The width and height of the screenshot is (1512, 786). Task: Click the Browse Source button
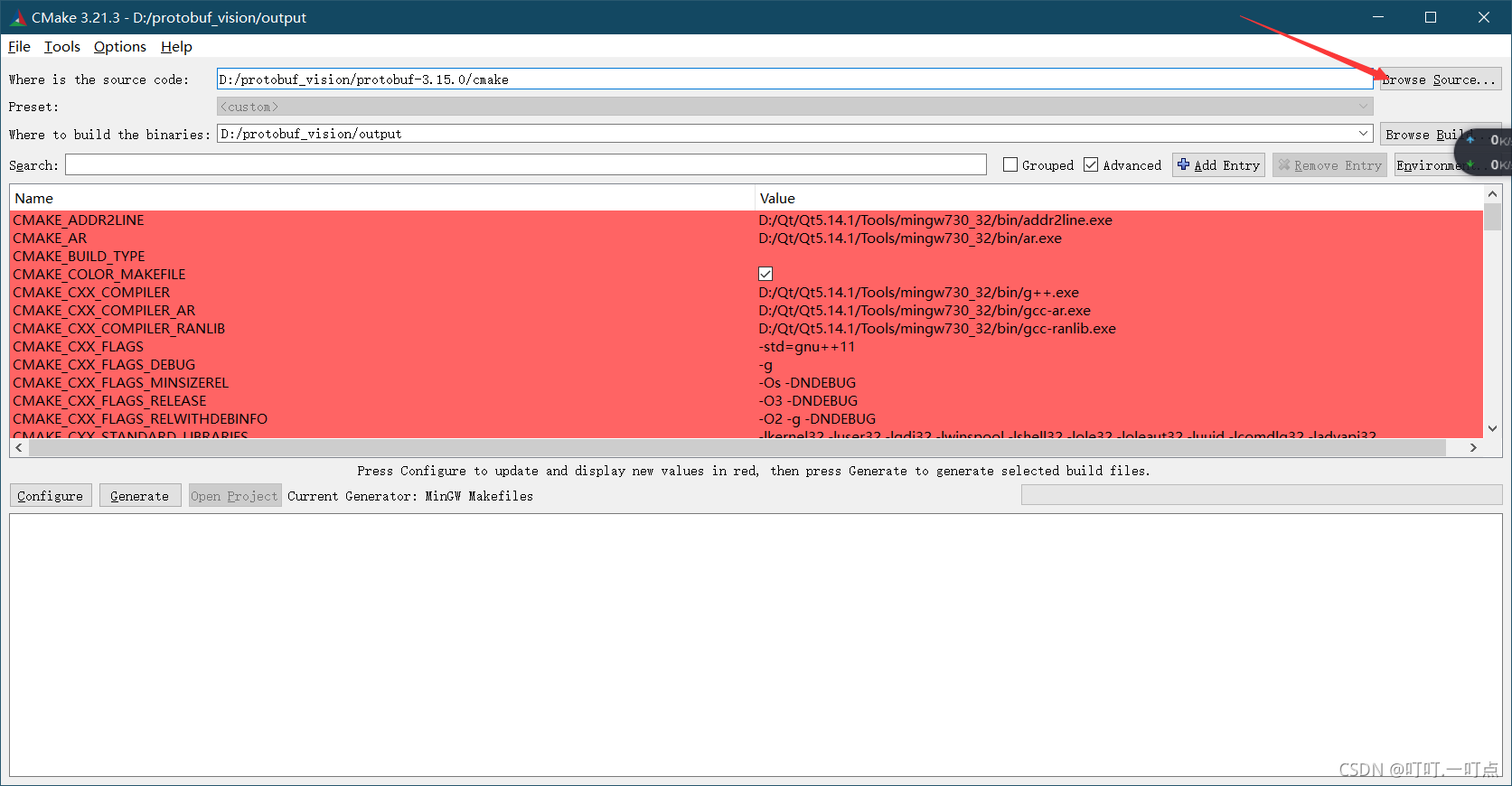coord(1441,80)
